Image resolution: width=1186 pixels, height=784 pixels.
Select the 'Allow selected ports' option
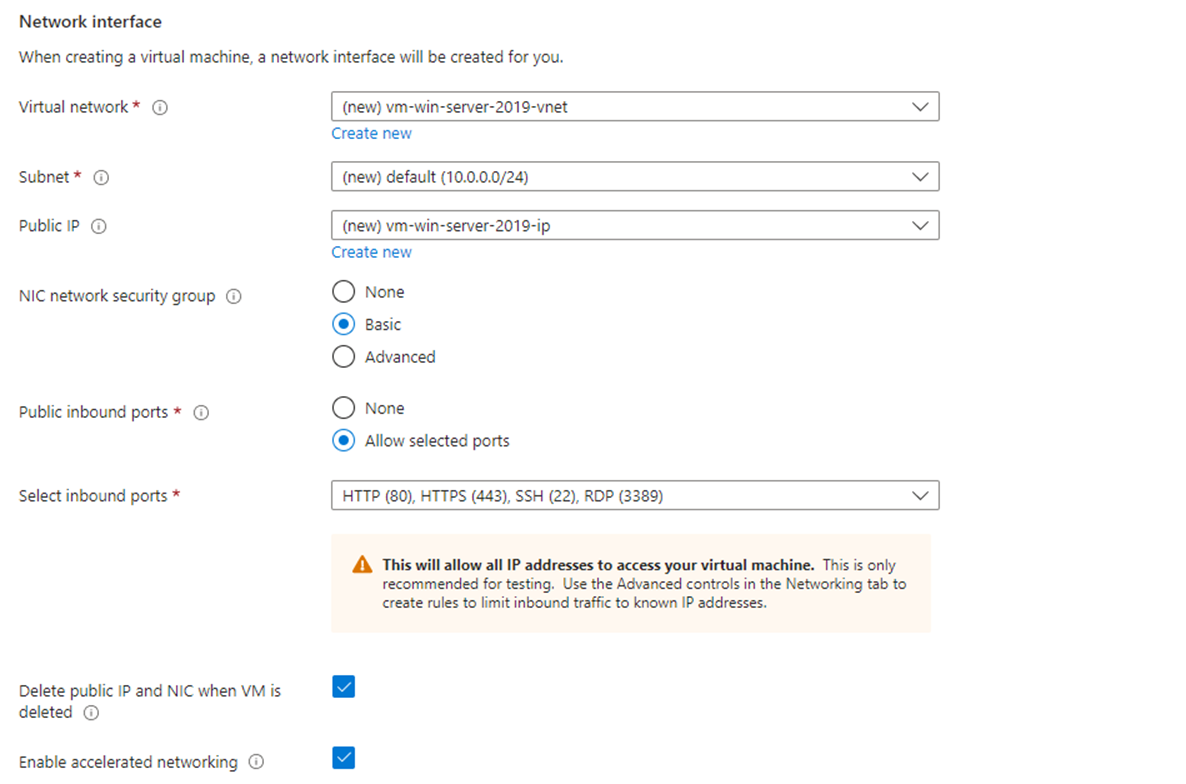point(343,440)
